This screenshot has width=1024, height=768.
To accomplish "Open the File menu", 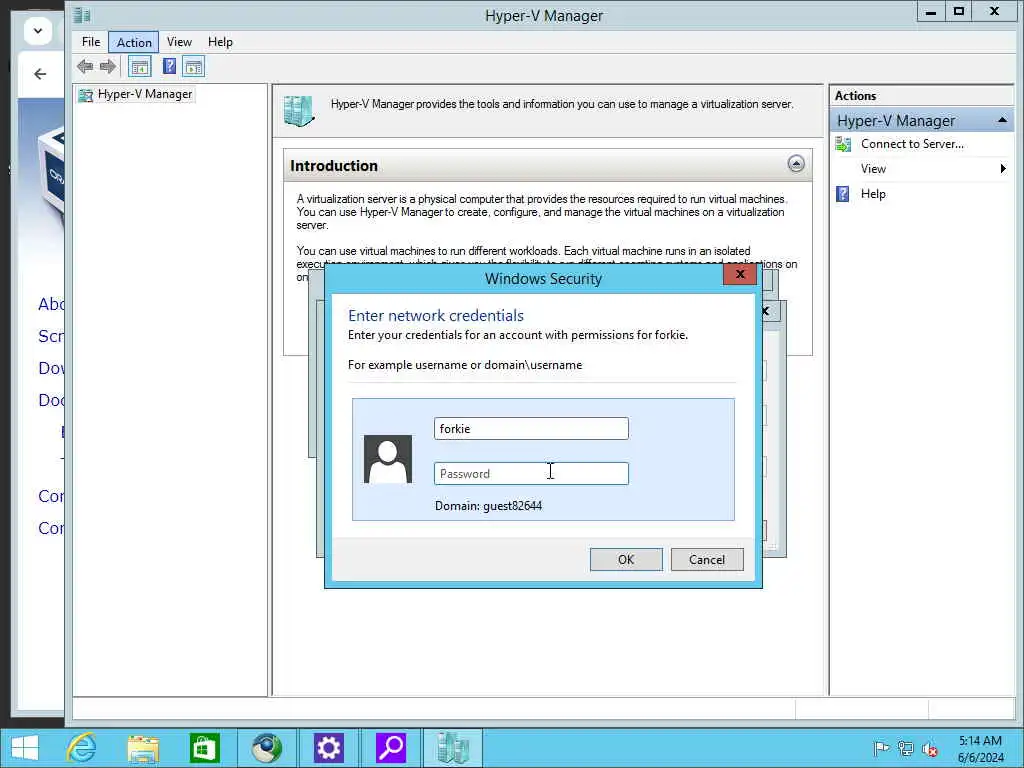I will [91, 42].
